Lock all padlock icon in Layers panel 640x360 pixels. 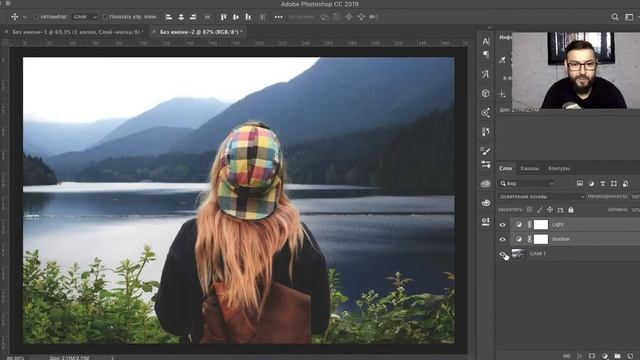point(571,210)
